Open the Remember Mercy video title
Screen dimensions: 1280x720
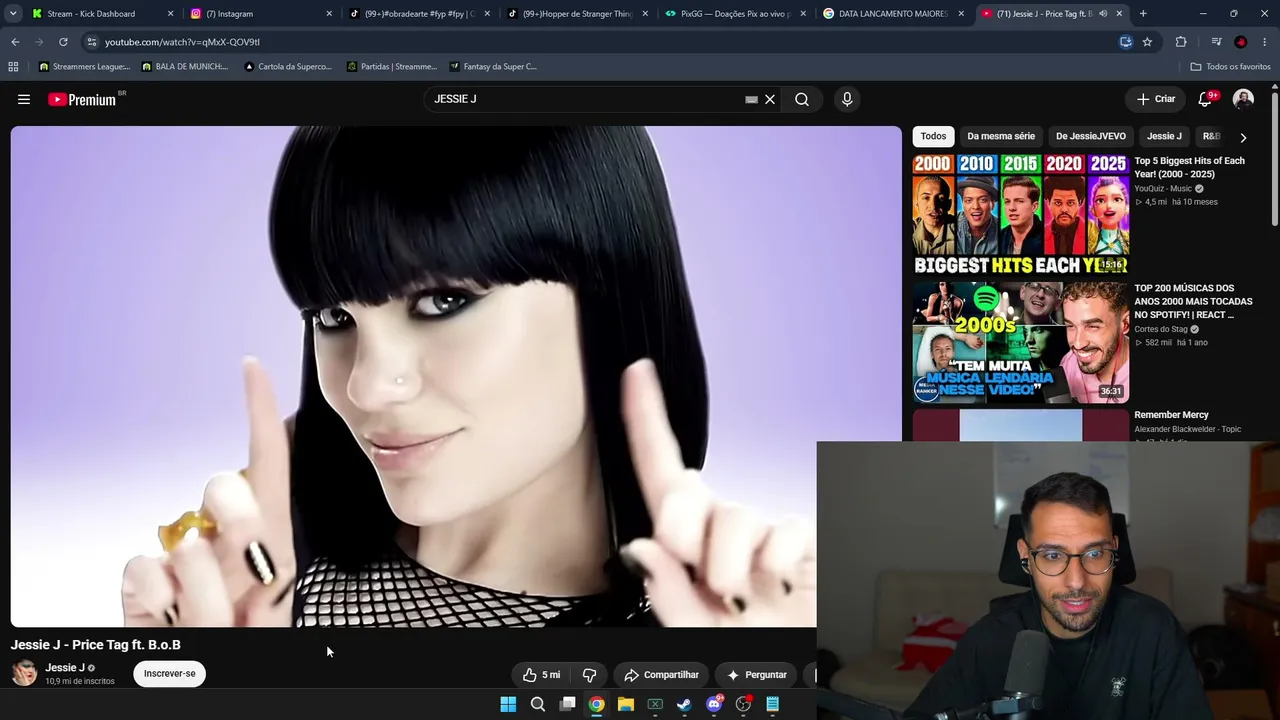(1171, 415)
